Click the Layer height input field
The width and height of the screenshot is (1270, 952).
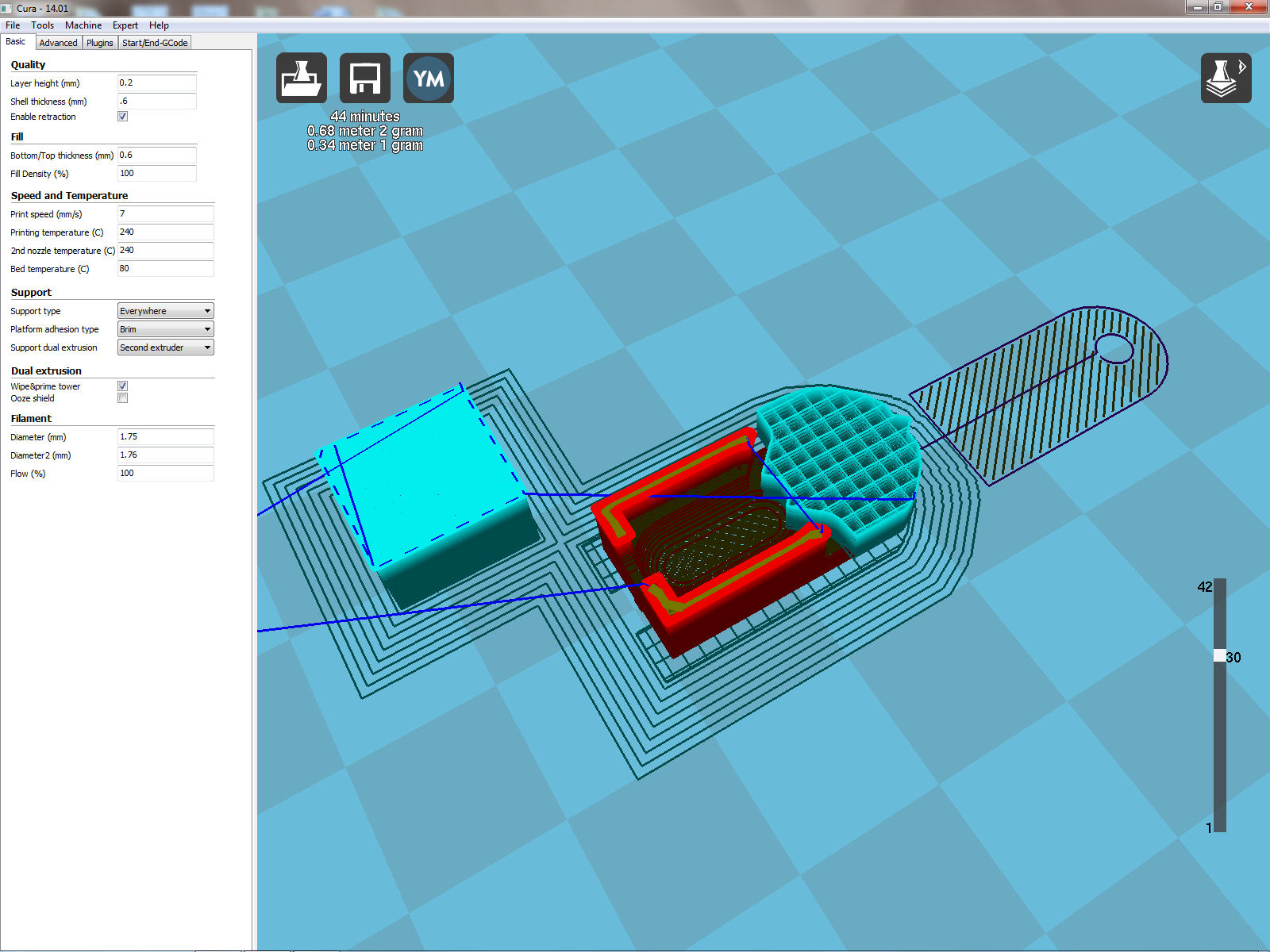coord(156,83)
